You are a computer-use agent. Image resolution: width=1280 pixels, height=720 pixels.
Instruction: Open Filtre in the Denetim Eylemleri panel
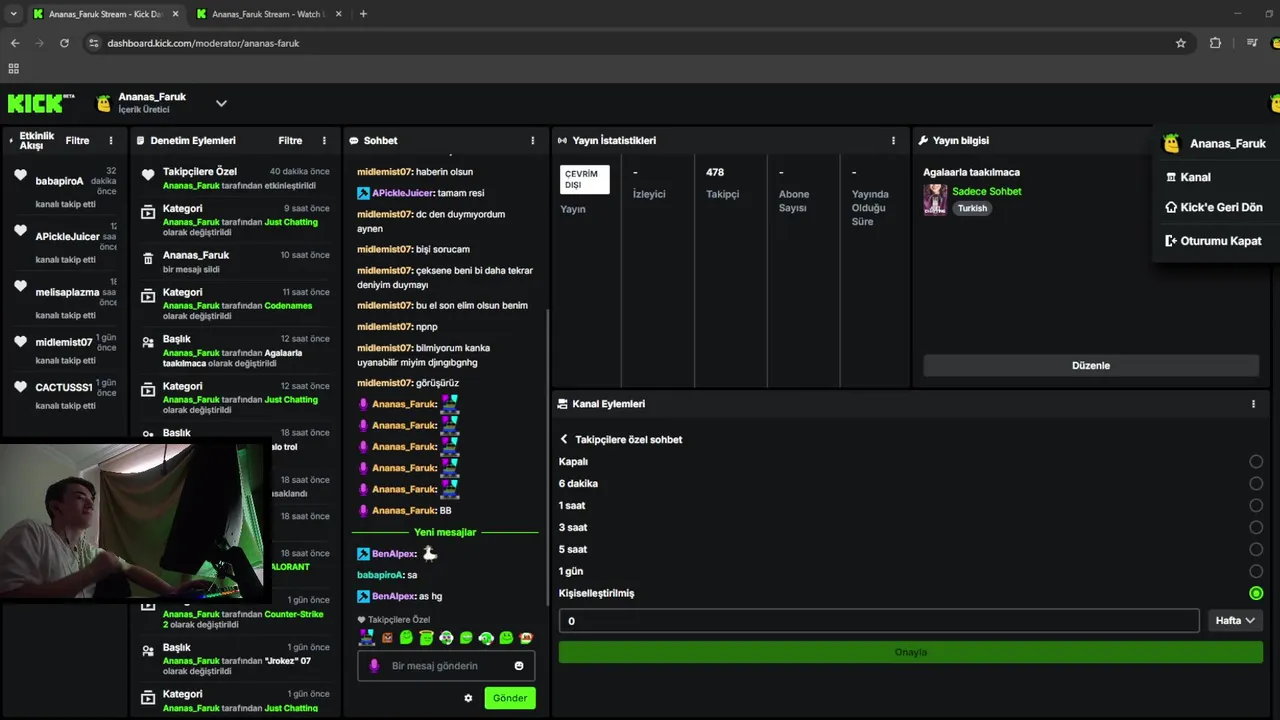290,141
